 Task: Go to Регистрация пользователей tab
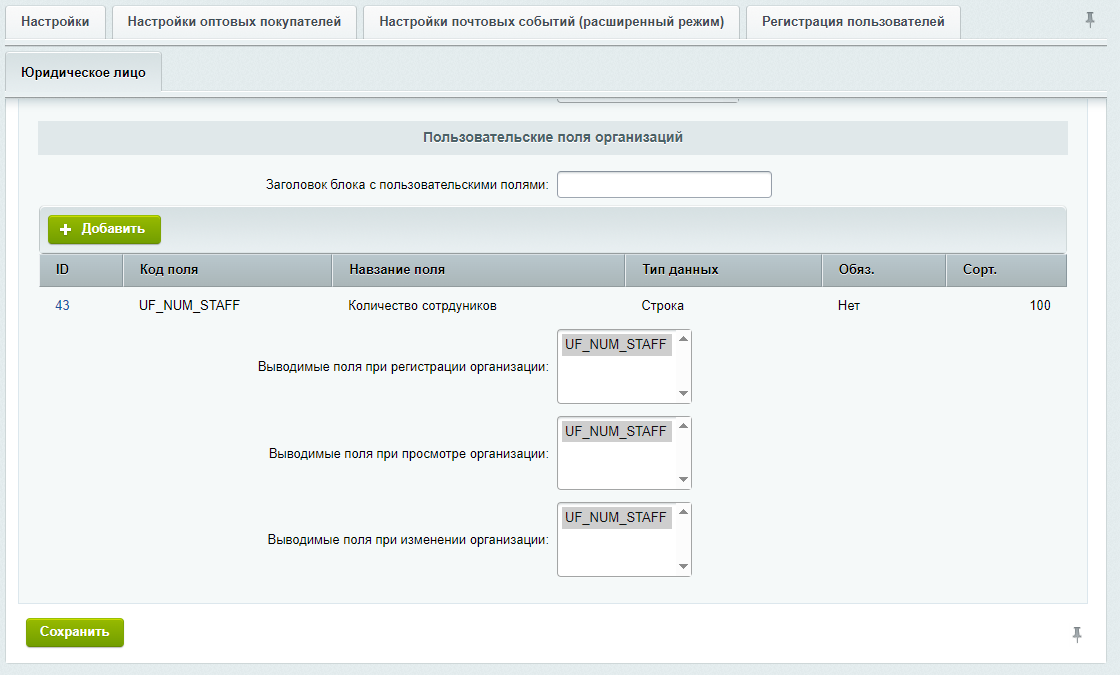pos(853,22)
